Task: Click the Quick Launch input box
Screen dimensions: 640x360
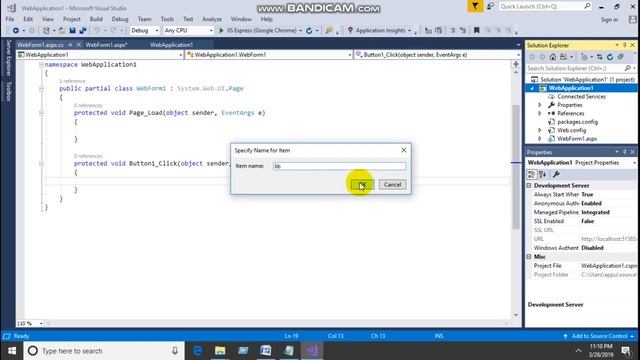Action: click(x=540, y=7)
